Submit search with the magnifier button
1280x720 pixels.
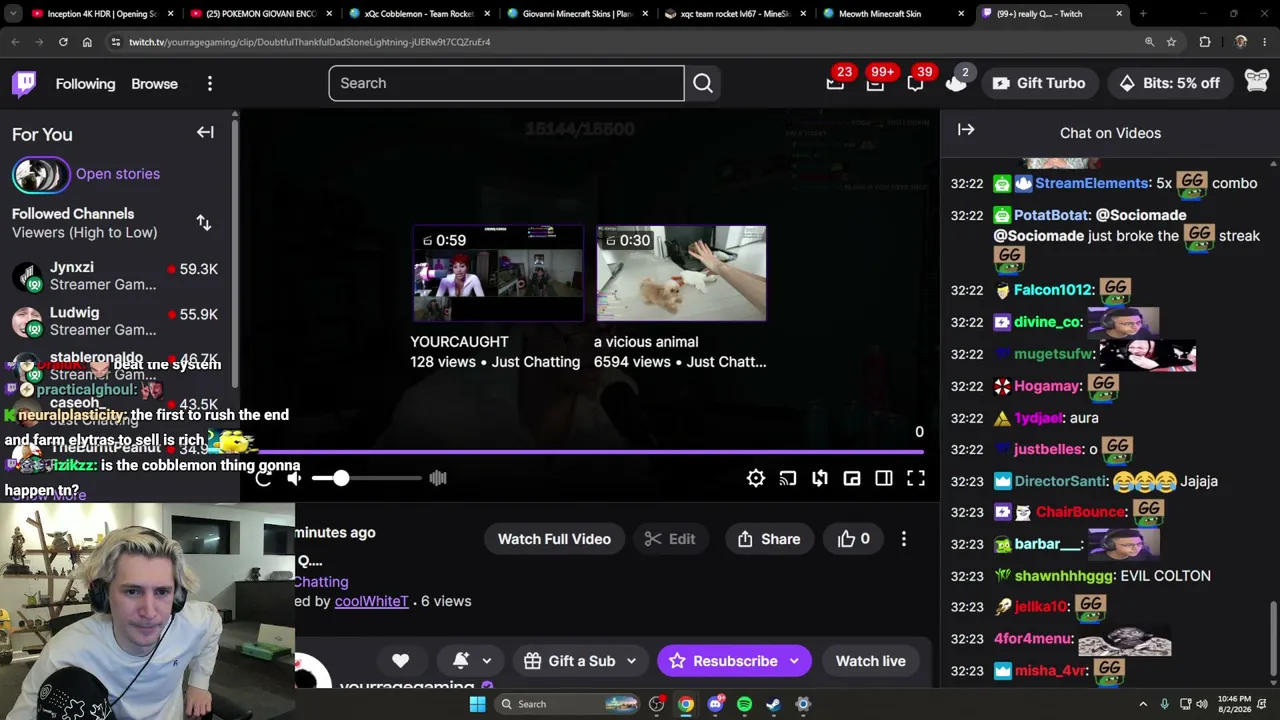click(x=703, y=83)
